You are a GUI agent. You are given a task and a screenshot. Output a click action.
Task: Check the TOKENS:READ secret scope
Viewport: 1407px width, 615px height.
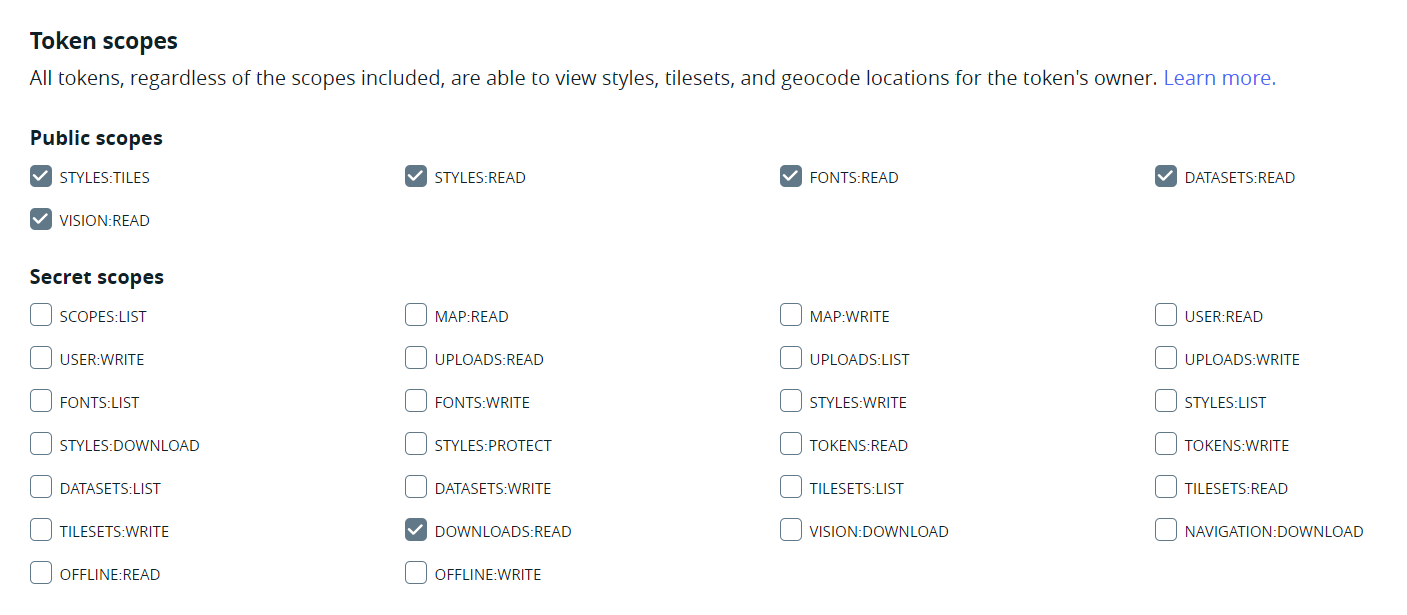[x=791, y=445]
